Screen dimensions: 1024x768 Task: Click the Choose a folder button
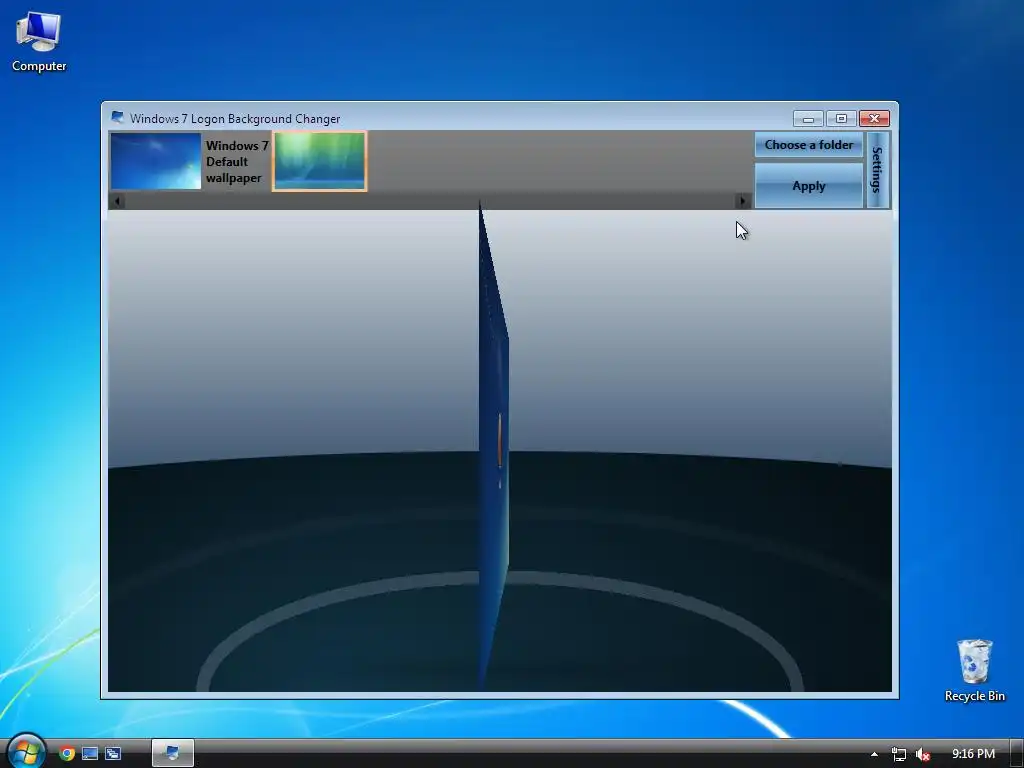click(808, 145)
